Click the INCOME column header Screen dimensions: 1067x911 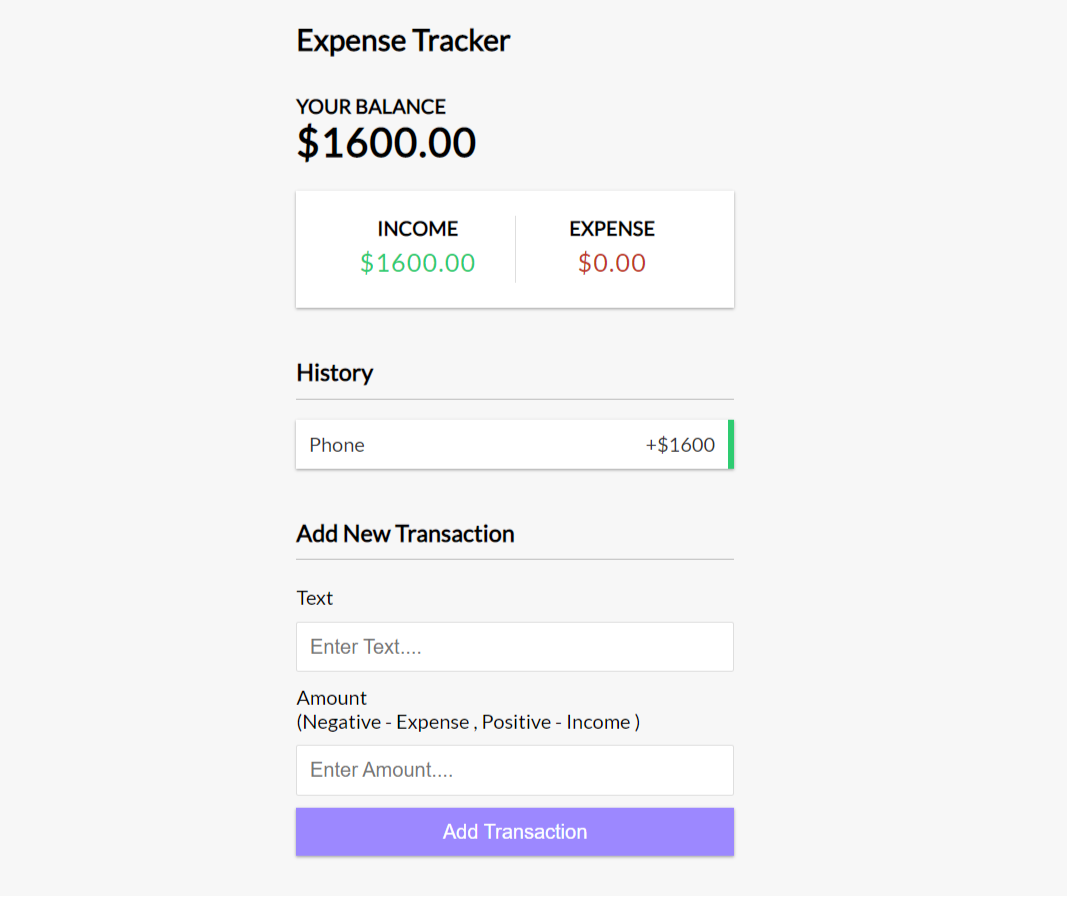[417, 229]
